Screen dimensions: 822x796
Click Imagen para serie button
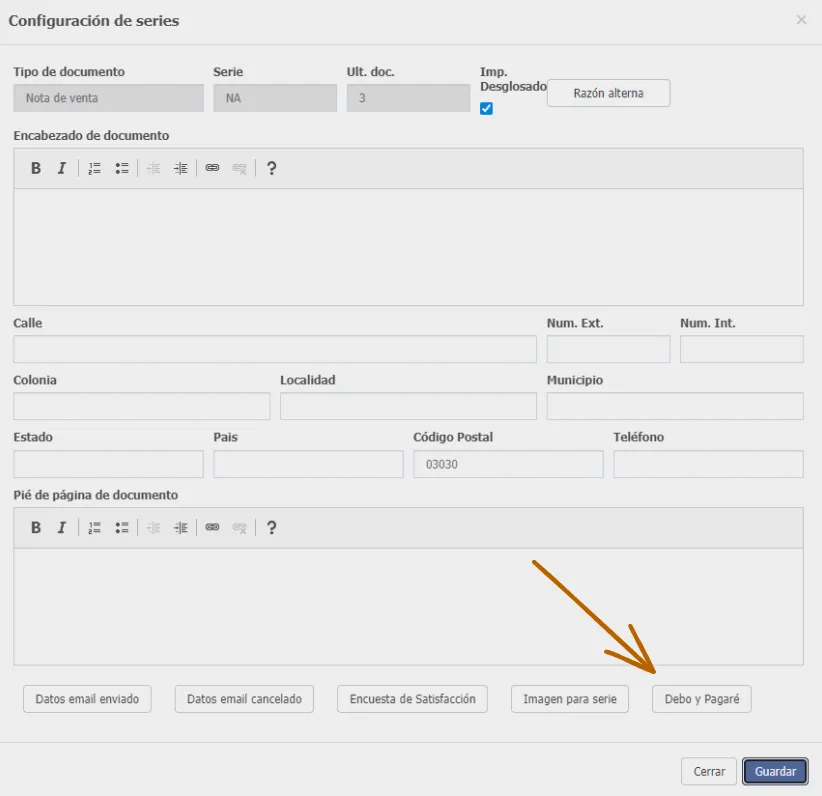(570, 699)
